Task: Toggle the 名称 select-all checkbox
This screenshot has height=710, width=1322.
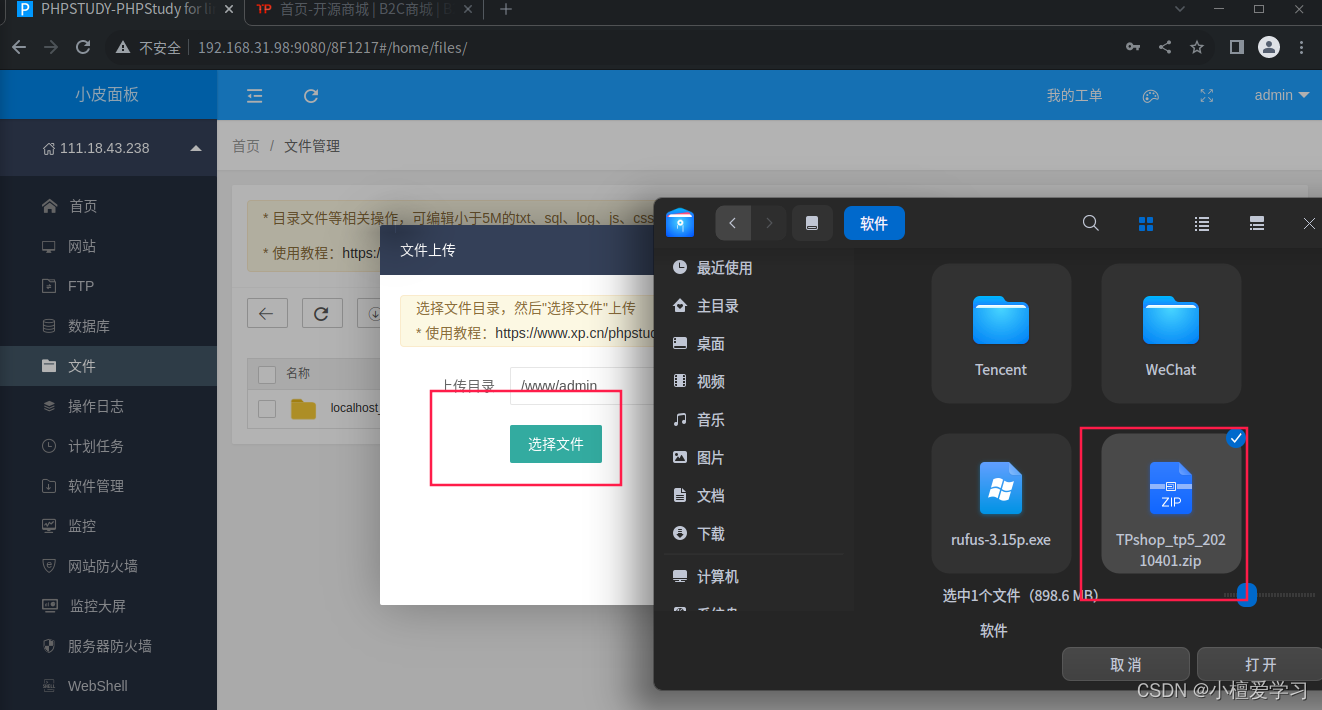Action: tap(266, 374)
